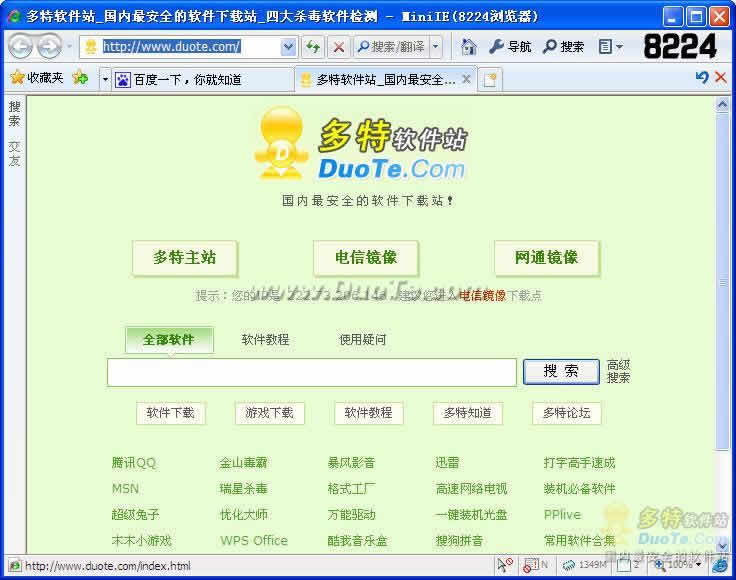Screen dimensions: 736x580
Task: Click the 游戏下载 button
Action: pos(269,413)
